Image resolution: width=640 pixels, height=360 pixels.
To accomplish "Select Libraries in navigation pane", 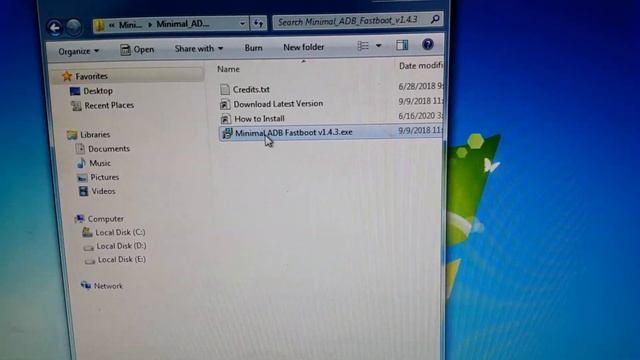I will 95,134.
